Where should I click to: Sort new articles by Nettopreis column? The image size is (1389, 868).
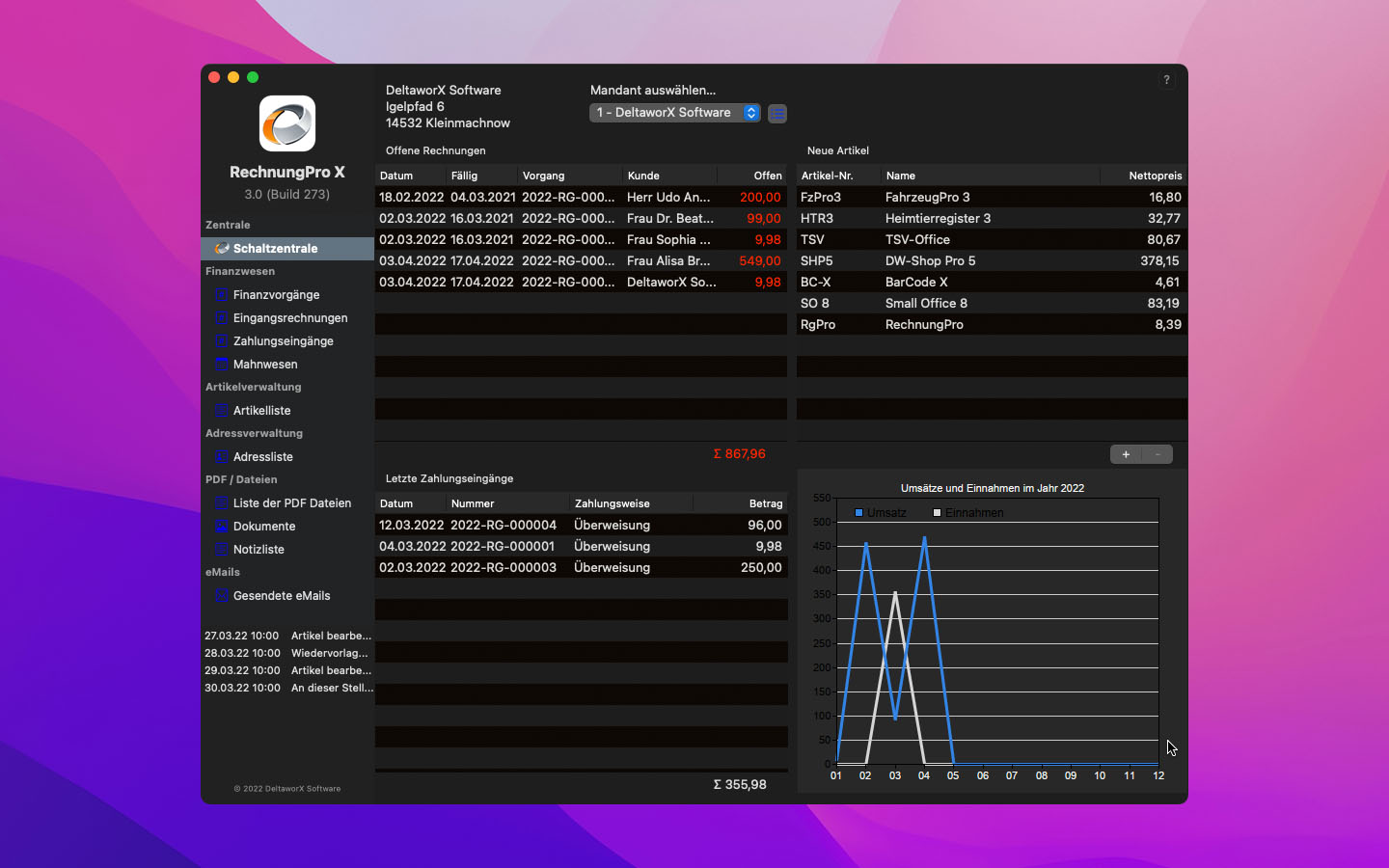coord(1143,176)
